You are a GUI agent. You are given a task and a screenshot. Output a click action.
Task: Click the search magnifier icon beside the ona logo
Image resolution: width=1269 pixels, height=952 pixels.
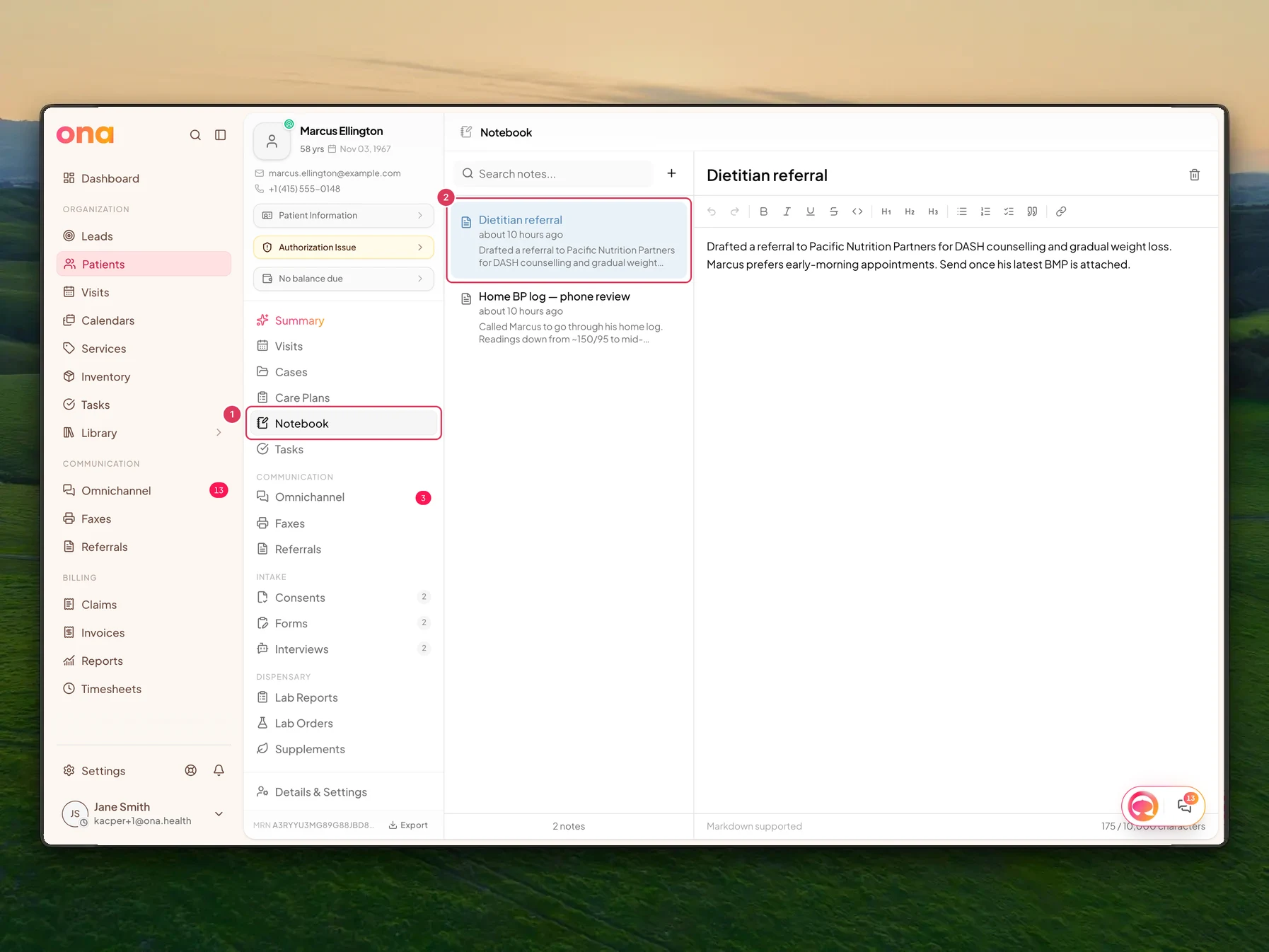coord(195,135)
